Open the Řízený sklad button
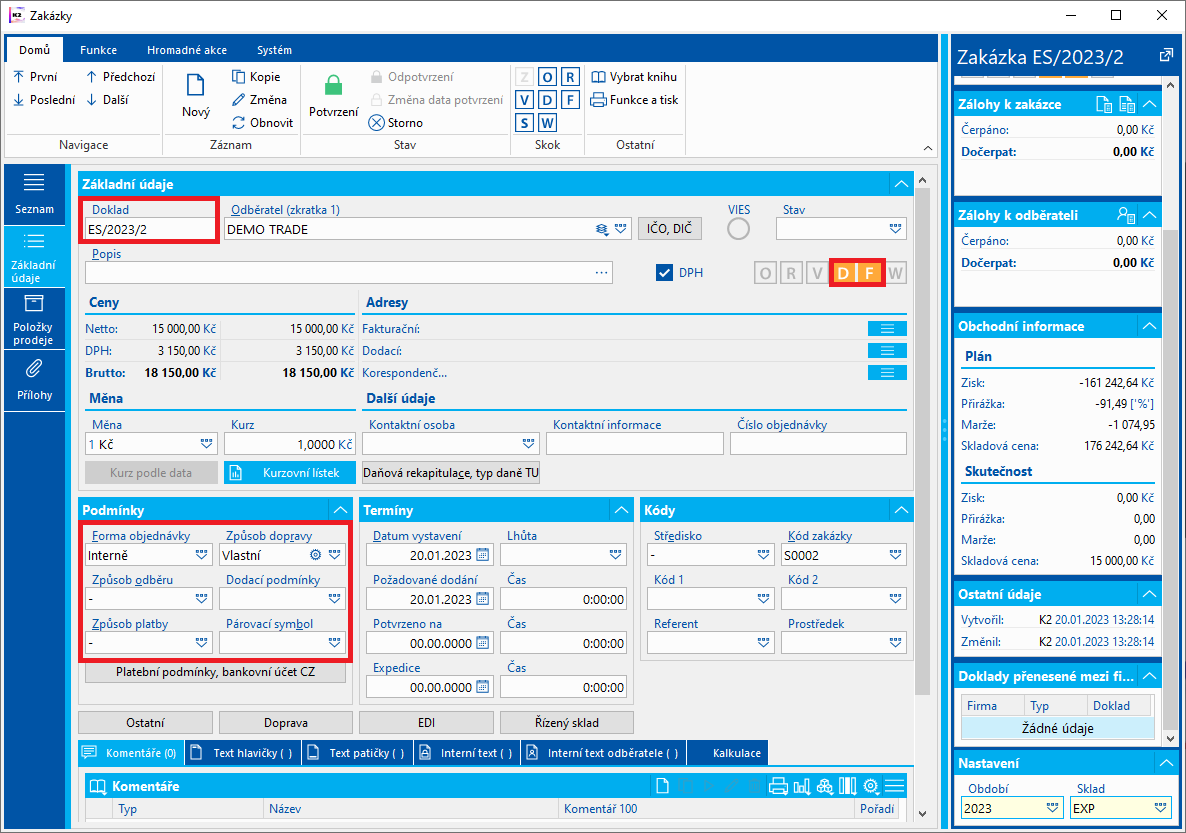 coord(567,723)
